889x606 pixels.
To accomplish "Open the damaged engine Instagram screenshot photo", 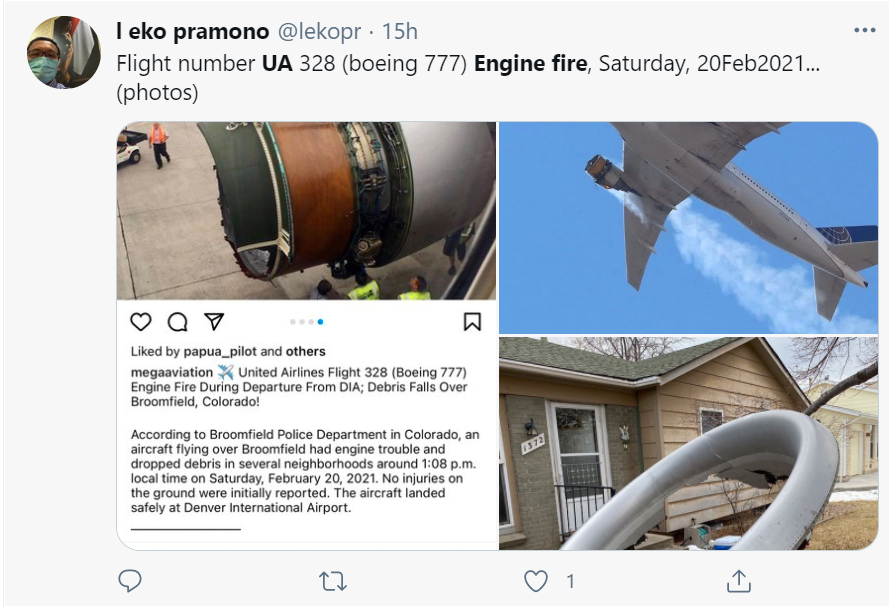I will [307, 336].
